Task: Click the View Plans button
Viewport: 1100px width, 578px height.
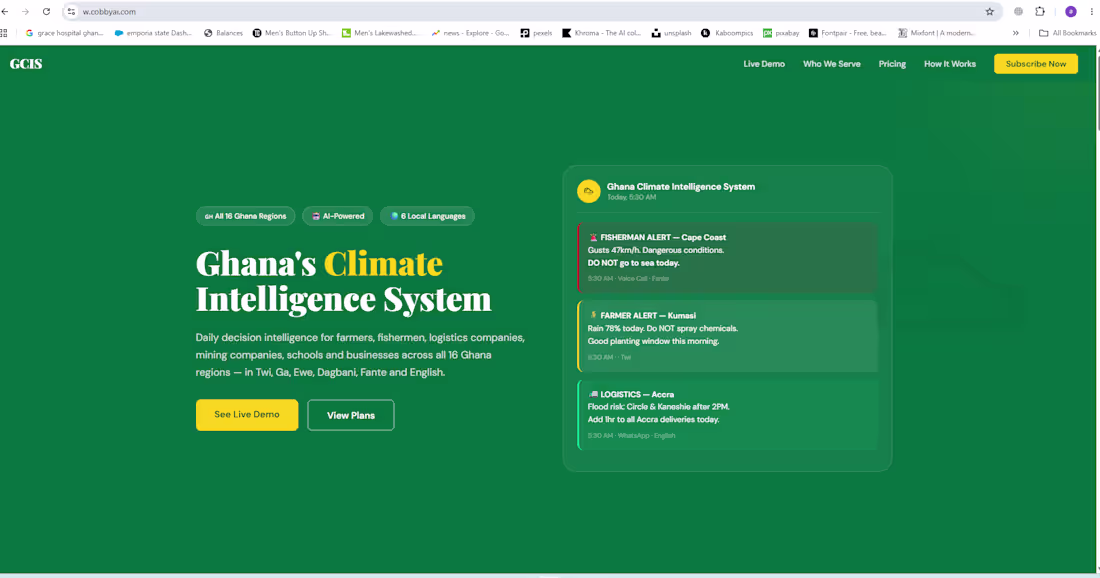Action: (x=351, y=415)
